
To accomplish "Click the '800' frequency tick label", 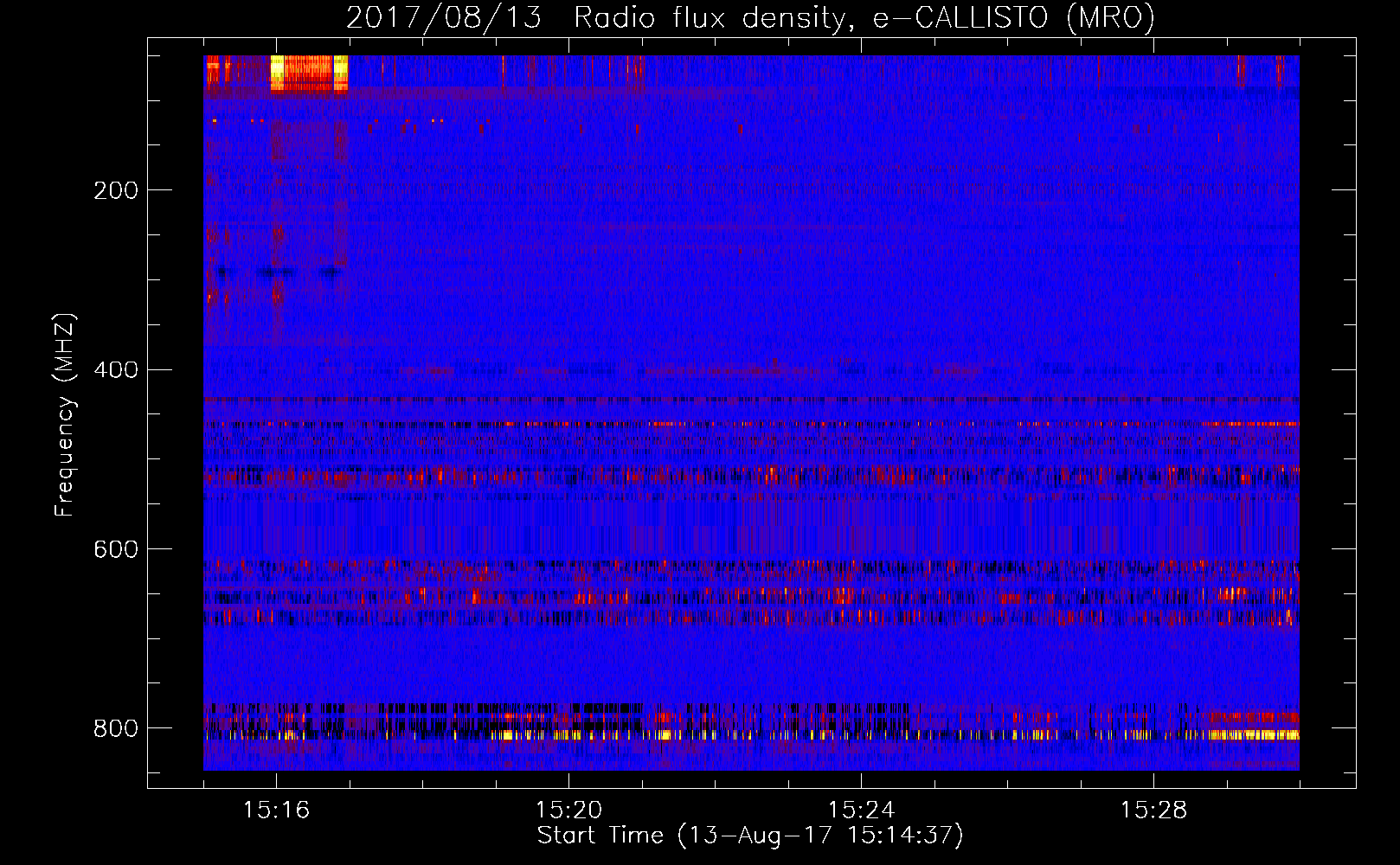I will (x=116, y=728).
